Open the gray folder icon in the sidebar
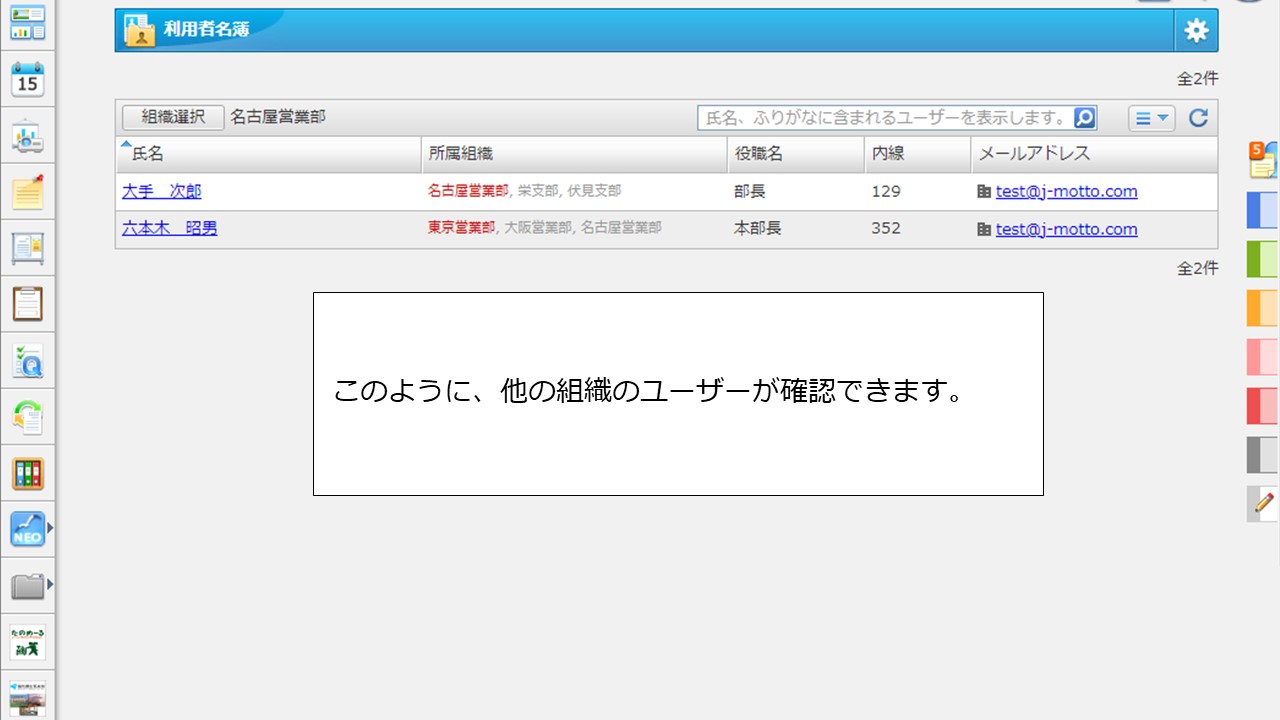 click(28, 586)
